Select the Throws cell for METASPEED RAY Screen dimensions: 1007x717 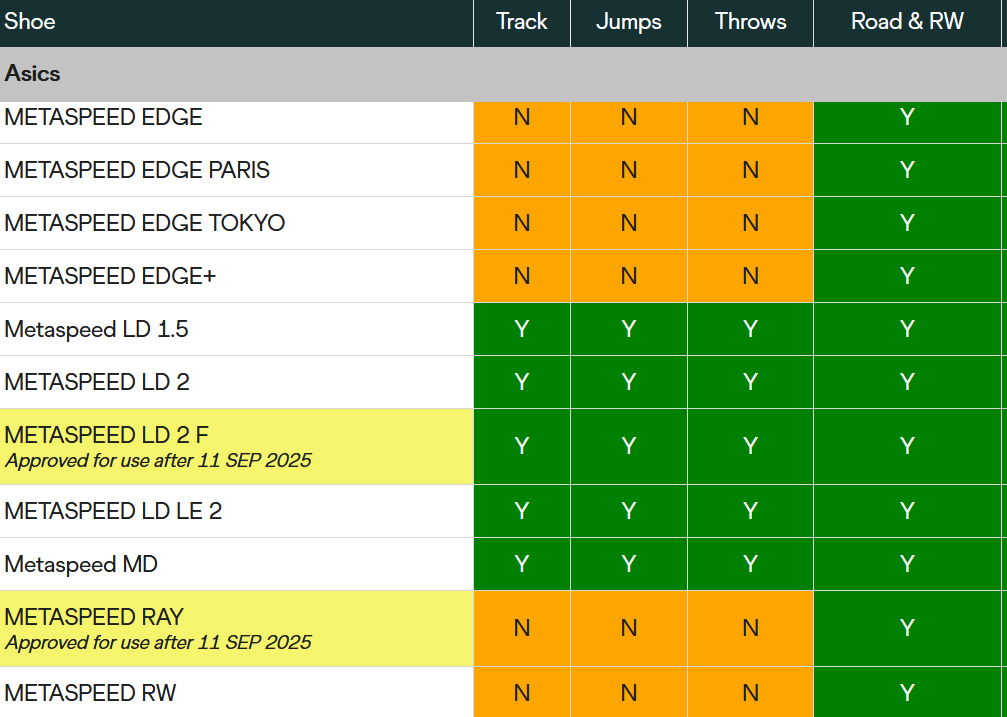[x=750, y=628]
